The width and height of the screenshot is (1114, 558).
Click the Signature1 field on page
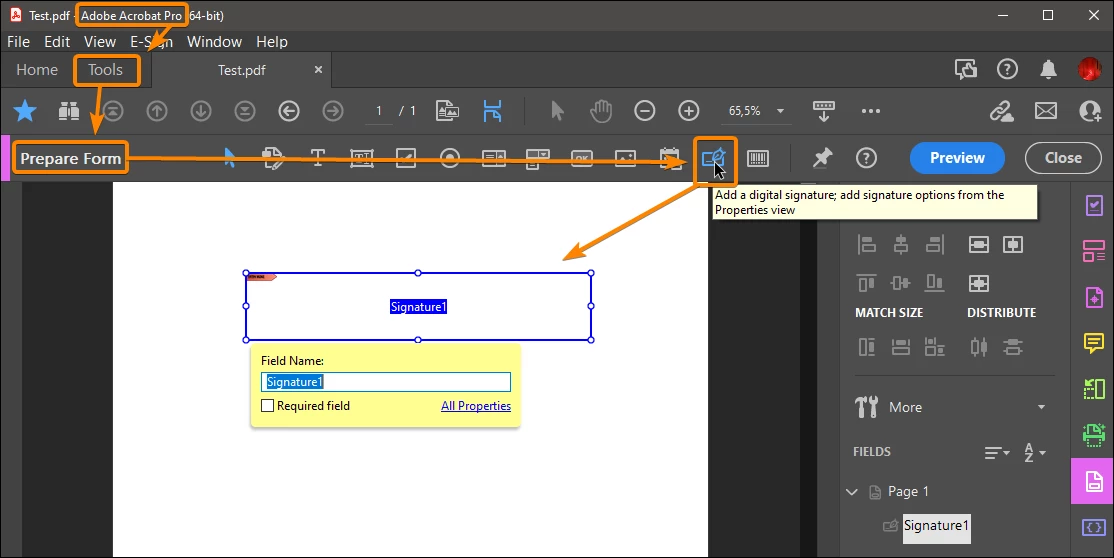418,306
